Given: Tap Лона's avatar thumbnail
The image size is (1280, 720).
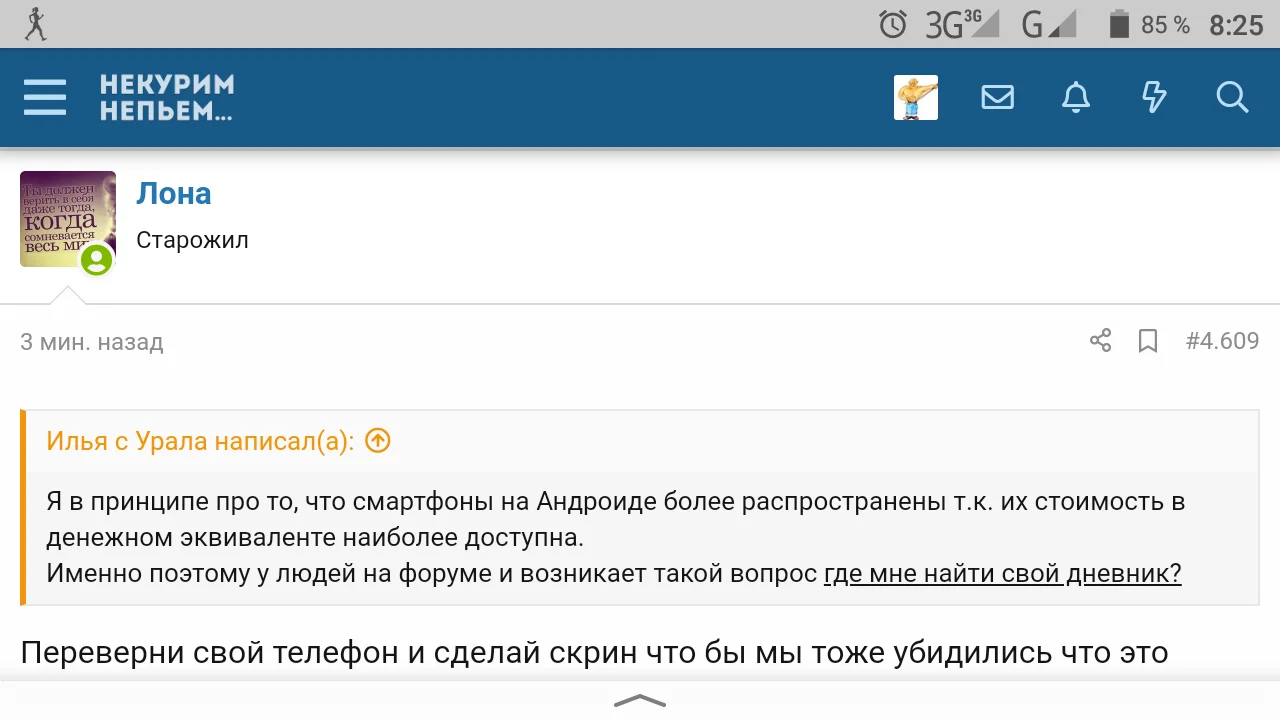Looking at the screenshot, I should pos(67,218).
